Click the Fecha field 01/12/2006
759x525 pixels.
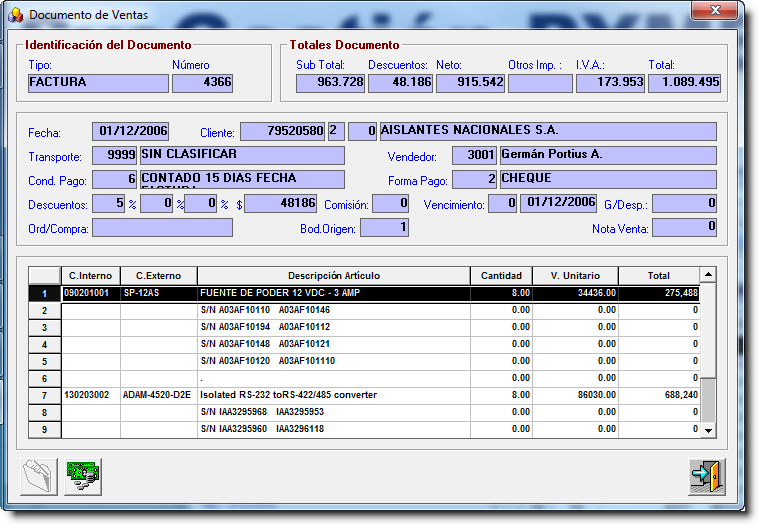coord(131,131)
